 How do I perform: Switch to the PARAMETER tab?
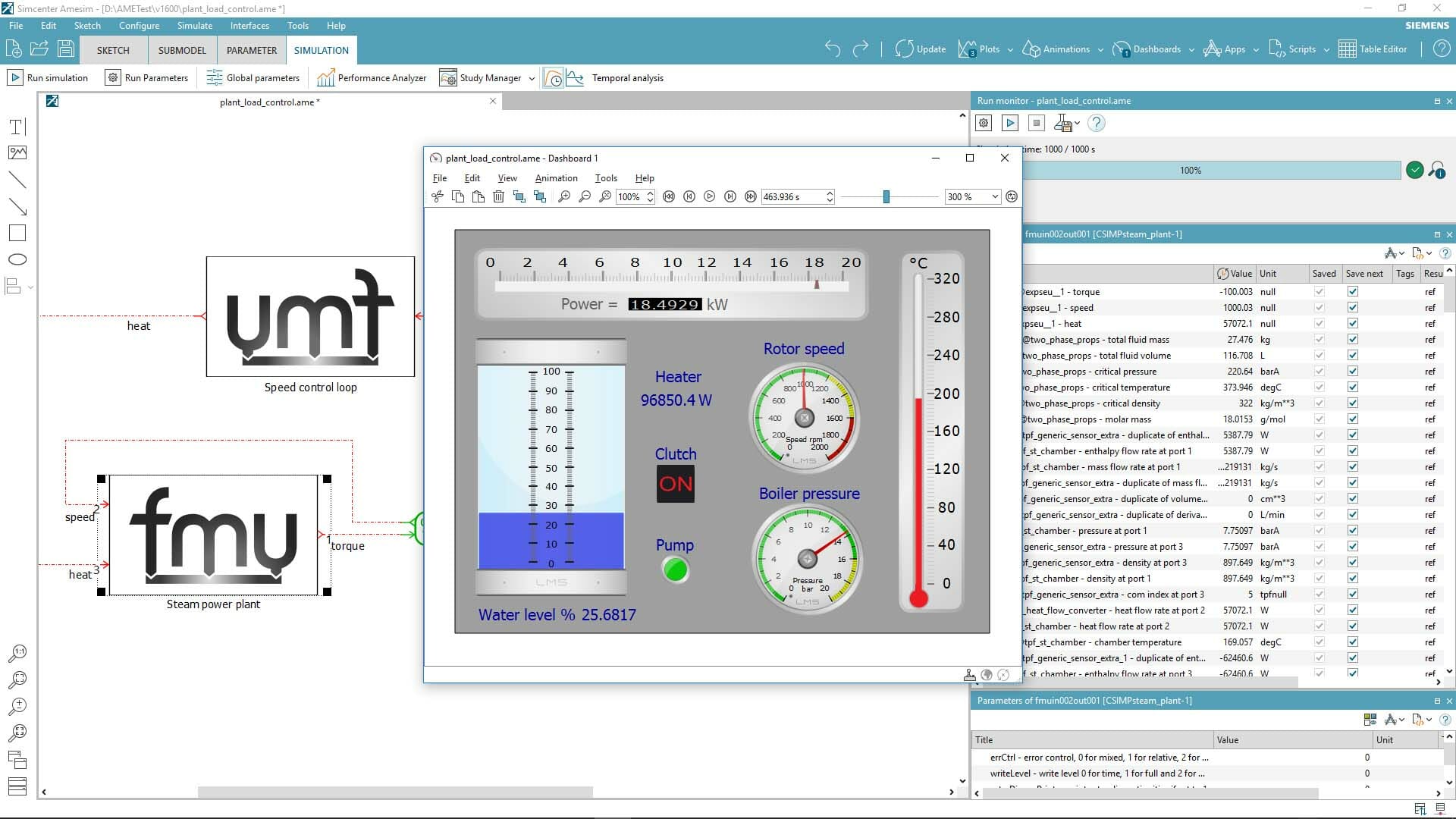click(251, 50)
